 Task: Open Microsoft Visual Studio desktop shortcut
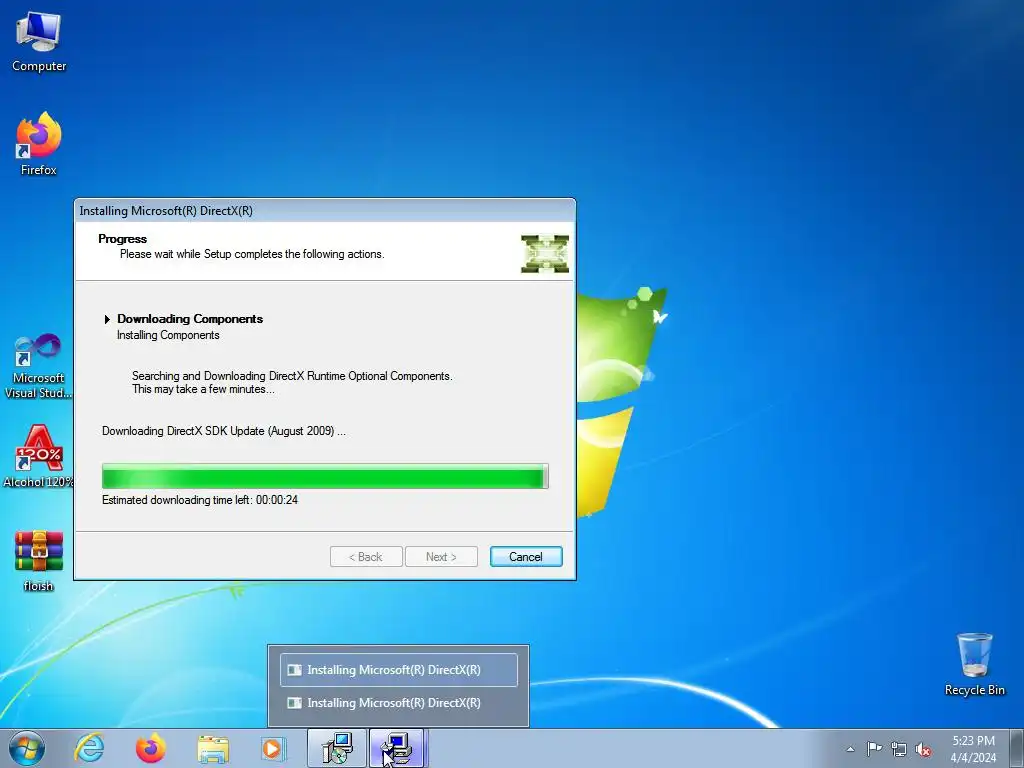coord(38,366)
